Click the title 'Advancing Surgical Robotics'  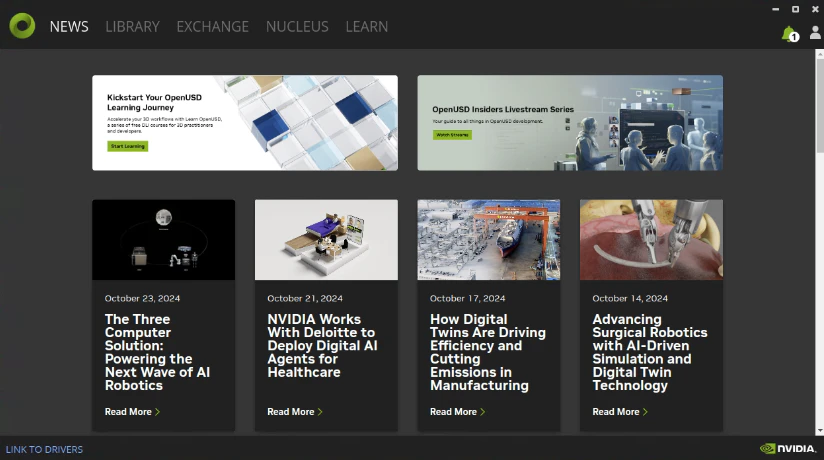[650, 352]
